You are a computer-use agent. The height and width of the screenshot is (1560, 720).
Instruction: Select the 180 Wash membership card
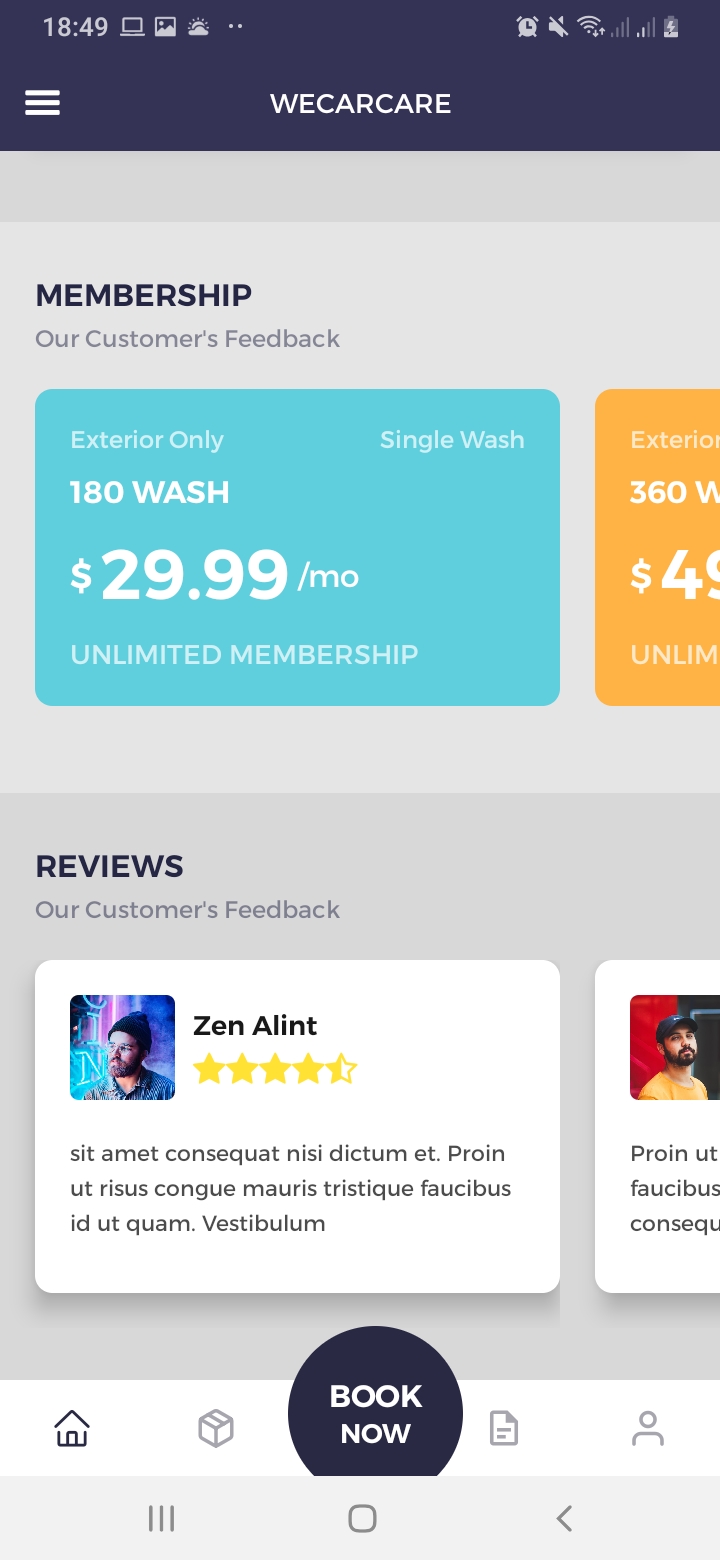pyautogui.click(x=297, y=547)
